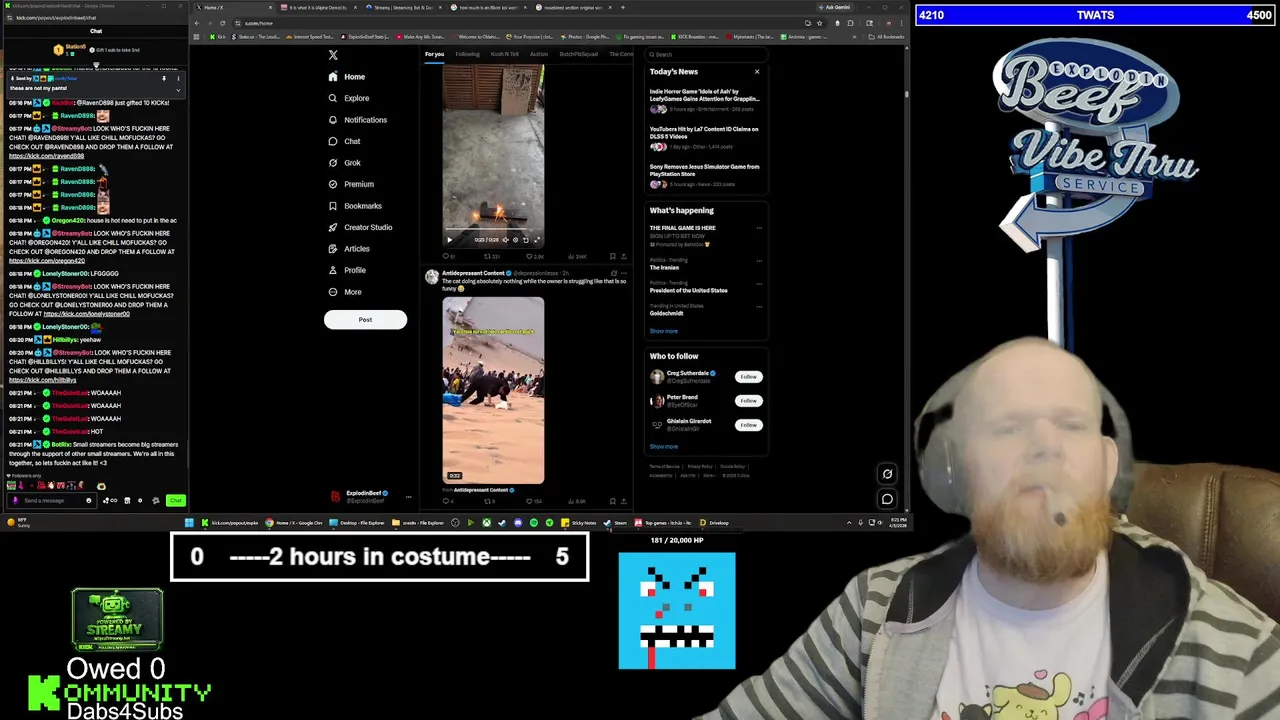Image resolution: width=1280 pixels, height=720 pixels.
Task: Bookmark the Antidepressant Content post
Action: coord(612,501)
